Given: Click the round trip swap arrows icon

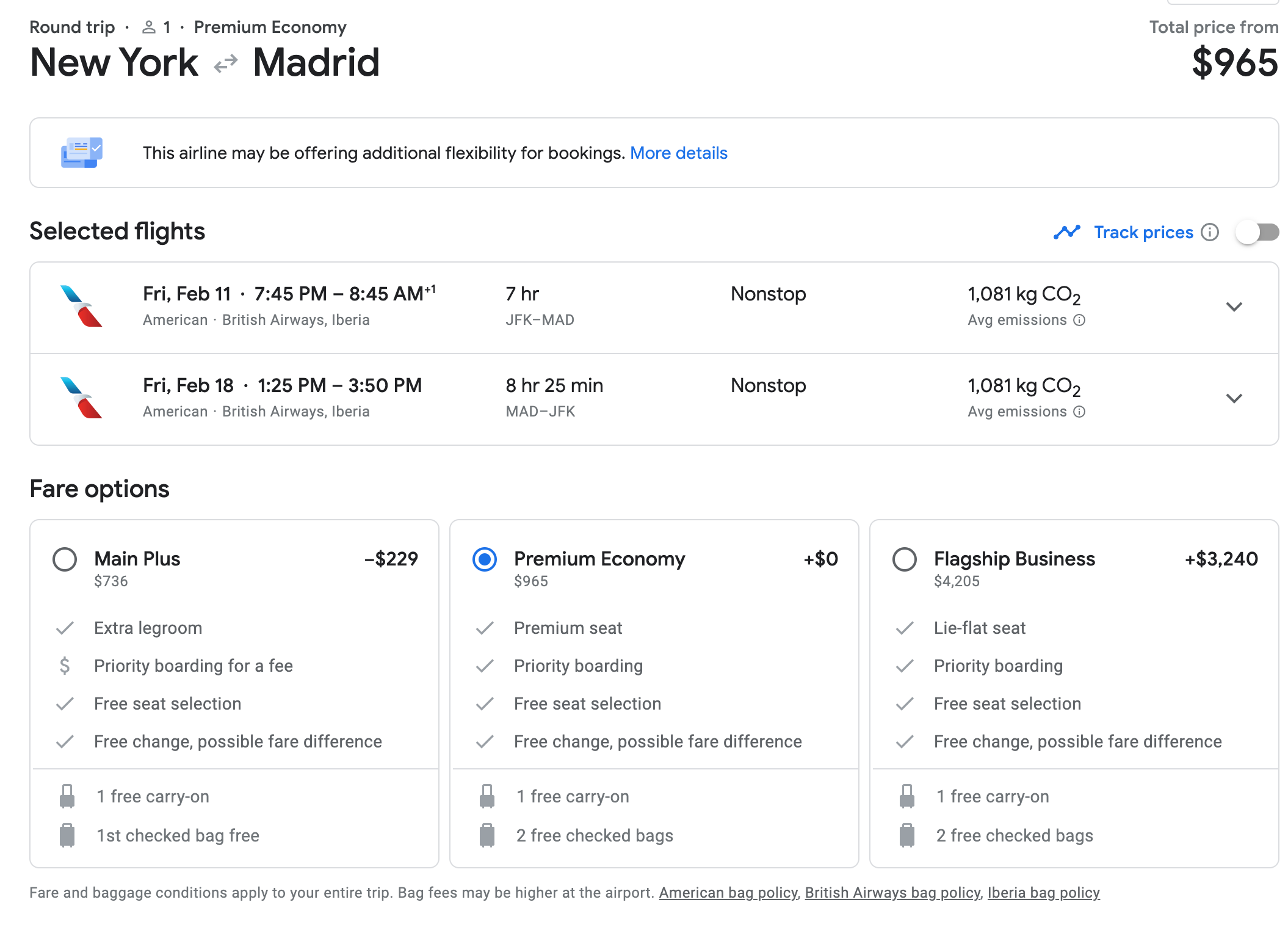Looking at the screenshot, I should point(225,64).
